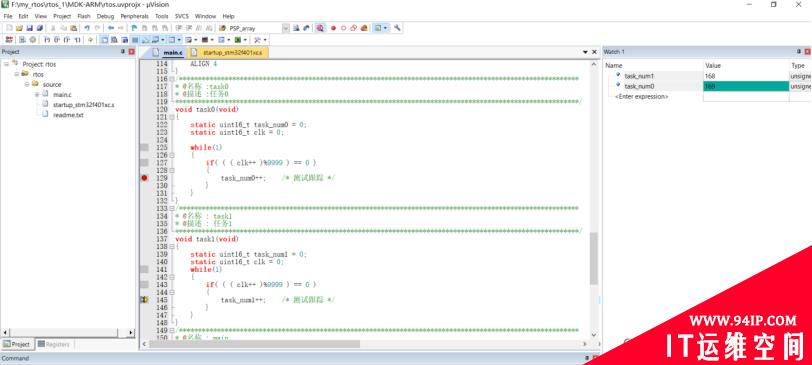The width and height of the screenshot is (812, 365).
Task: Click the Insert/Remove Breakpoint red dot icon
Action: point(334,28)
